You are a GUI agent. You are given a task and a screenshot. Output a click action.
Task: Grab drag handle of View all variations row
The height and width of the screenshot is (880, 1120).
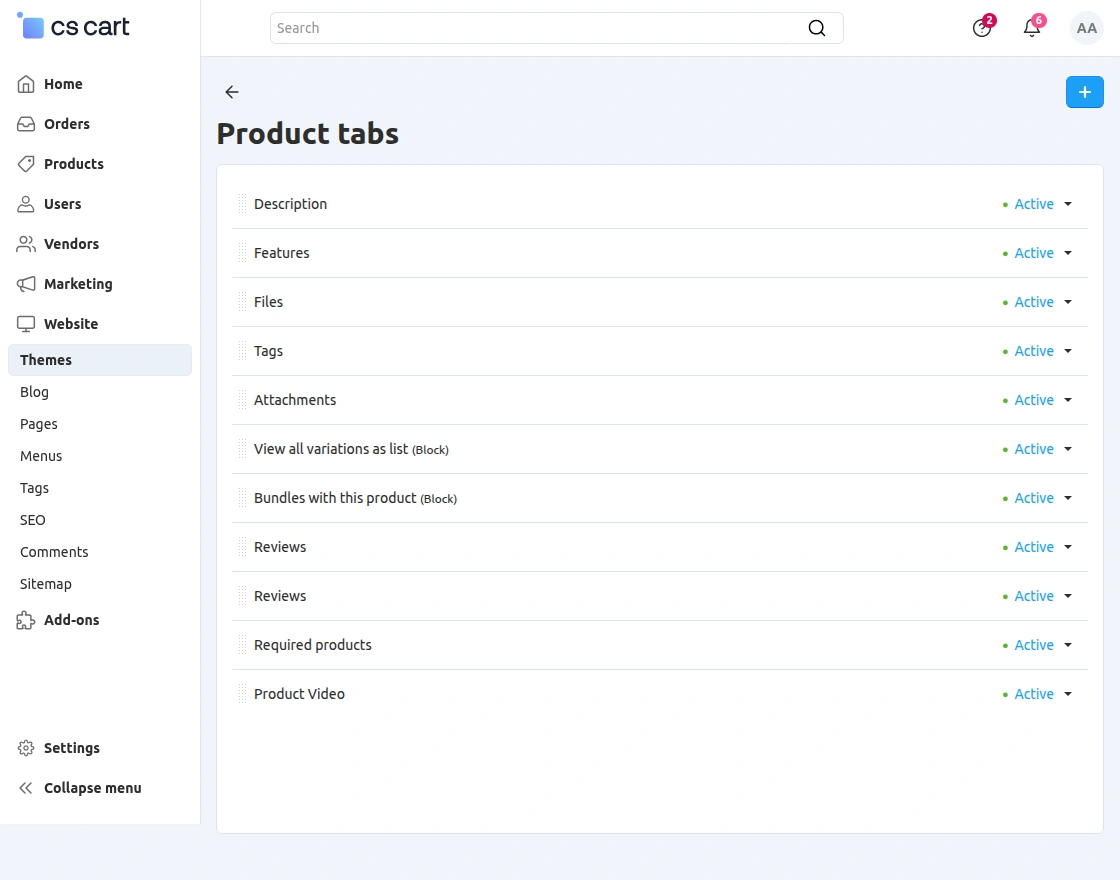242,449
